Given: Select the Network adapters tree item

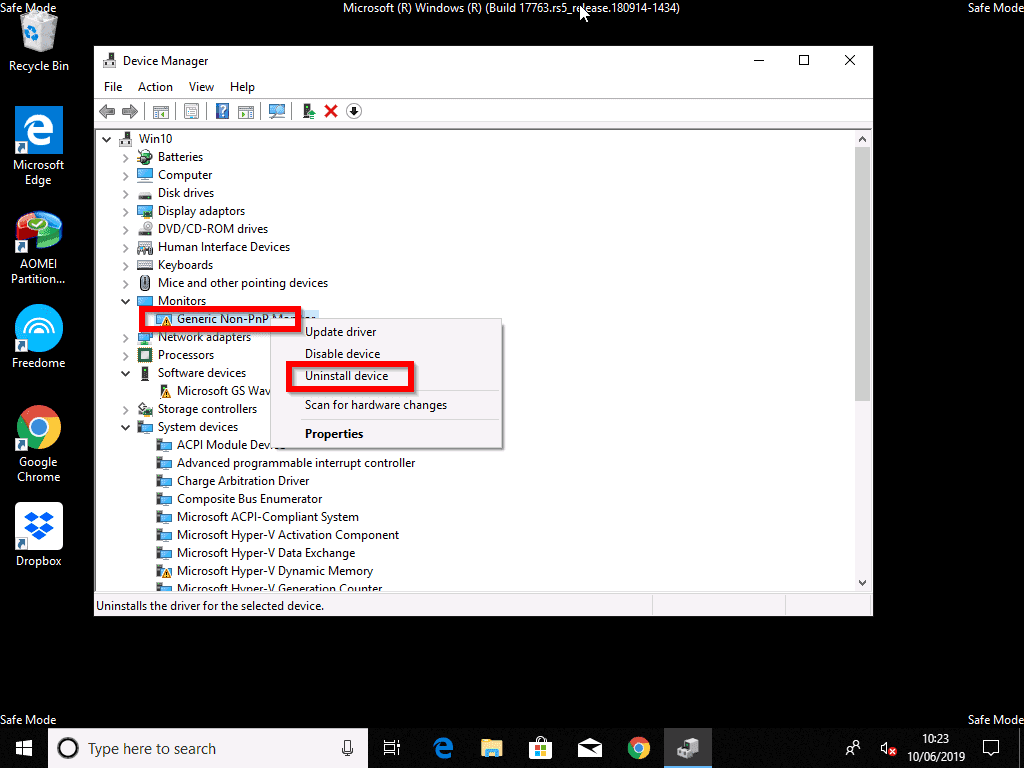Looking at the screenshot, I should tap(204, 337).
